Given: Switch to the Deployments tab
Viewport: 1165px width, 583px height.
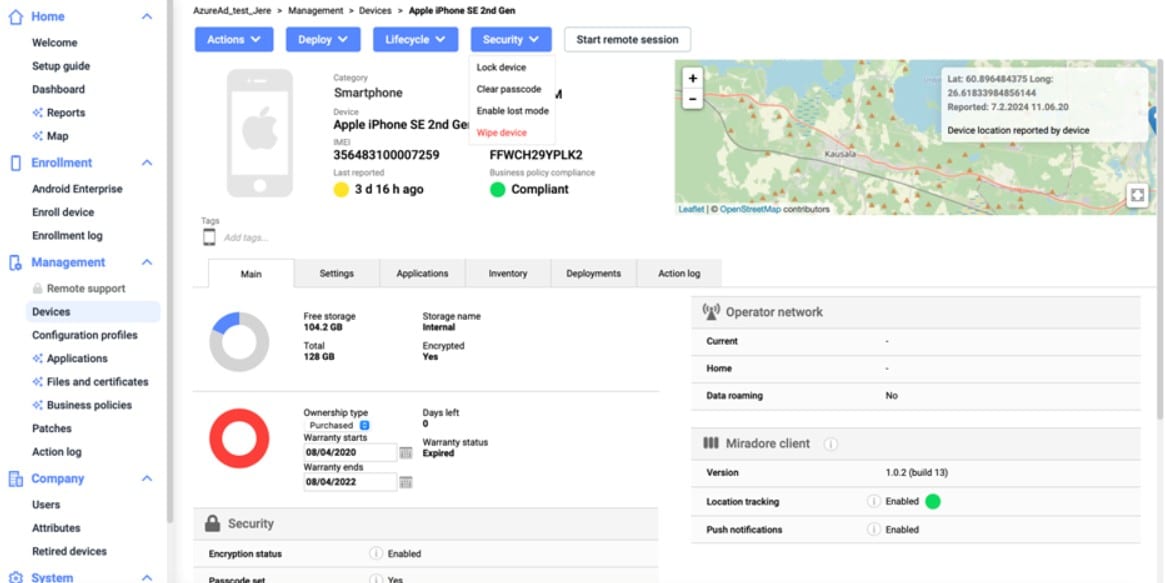Looking at the screenshot, I should tap(594, 273).
